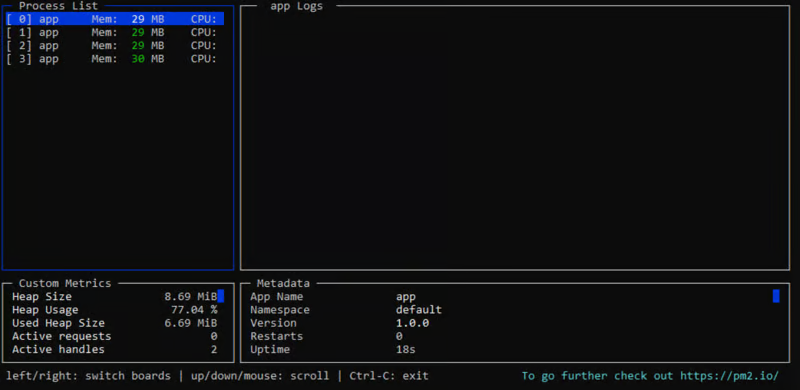Image resolution: width=800 pixels, height=390 pixels.
Task: Open the https://pm2.io/ link
Action: pos(730,376)
